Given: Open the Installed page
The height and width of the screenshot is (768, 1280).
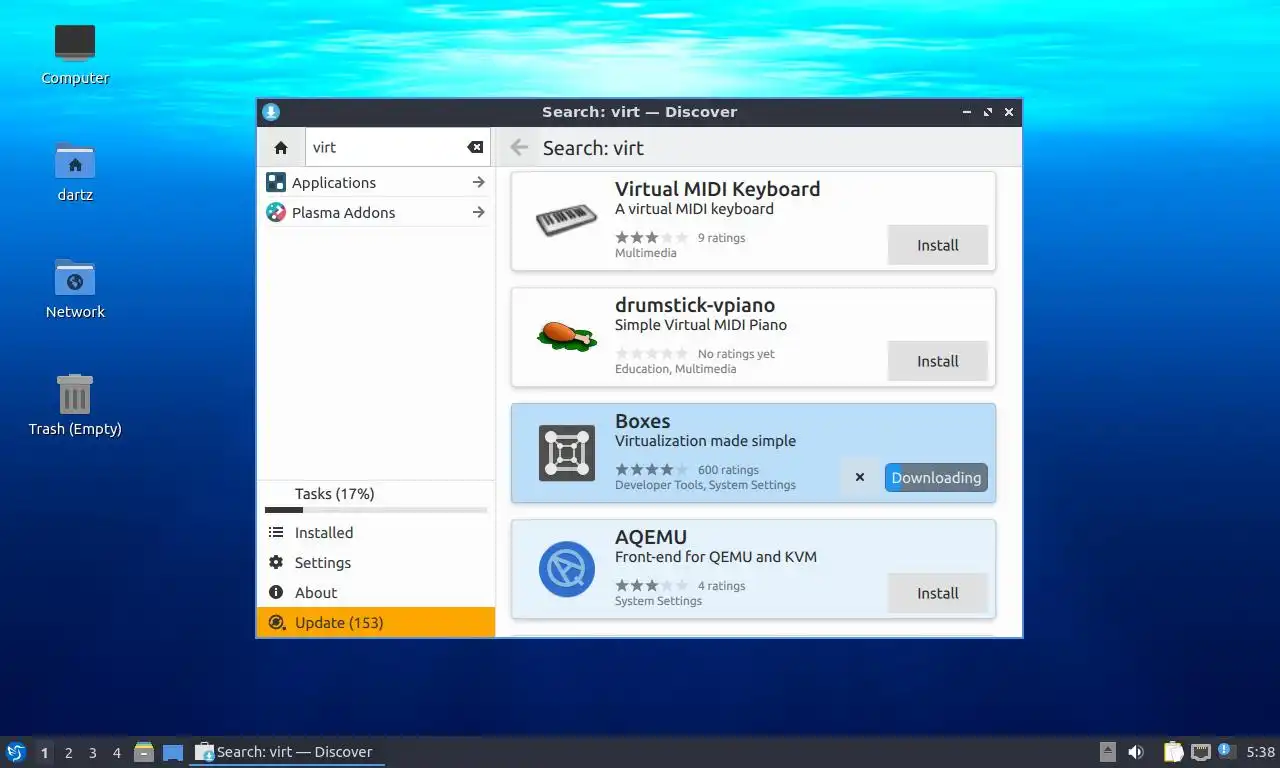Looking at the screenshot, I should pyautogui.click(x=376, y=533).
